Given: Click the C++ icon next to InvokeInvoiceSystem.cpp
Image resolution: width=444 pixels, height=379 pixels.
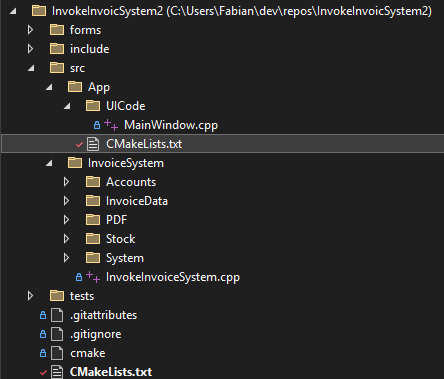Looking at the screenshot, I should point(93,277).
